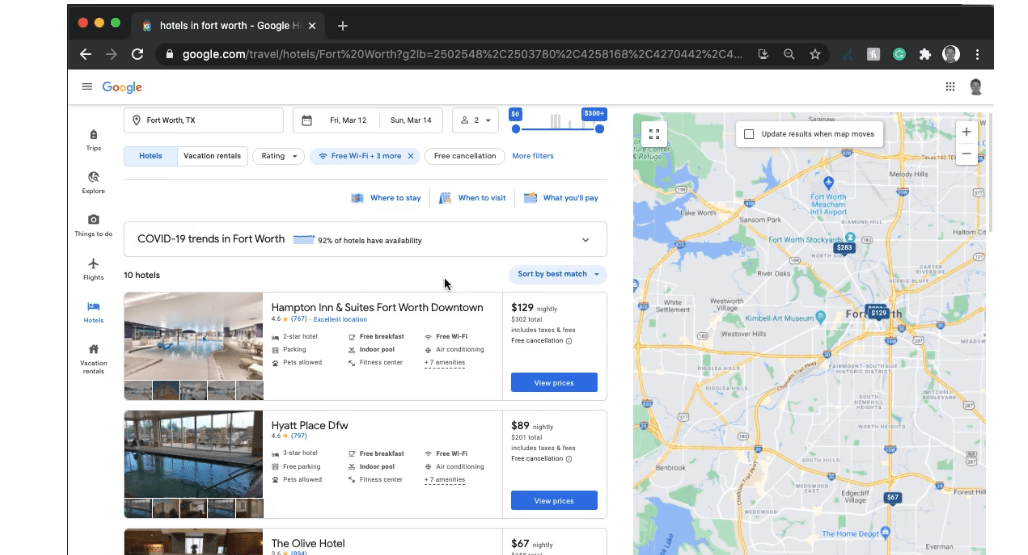1028x555 pixels.
Task: Zoom in on the map
Action: (966, 132)
